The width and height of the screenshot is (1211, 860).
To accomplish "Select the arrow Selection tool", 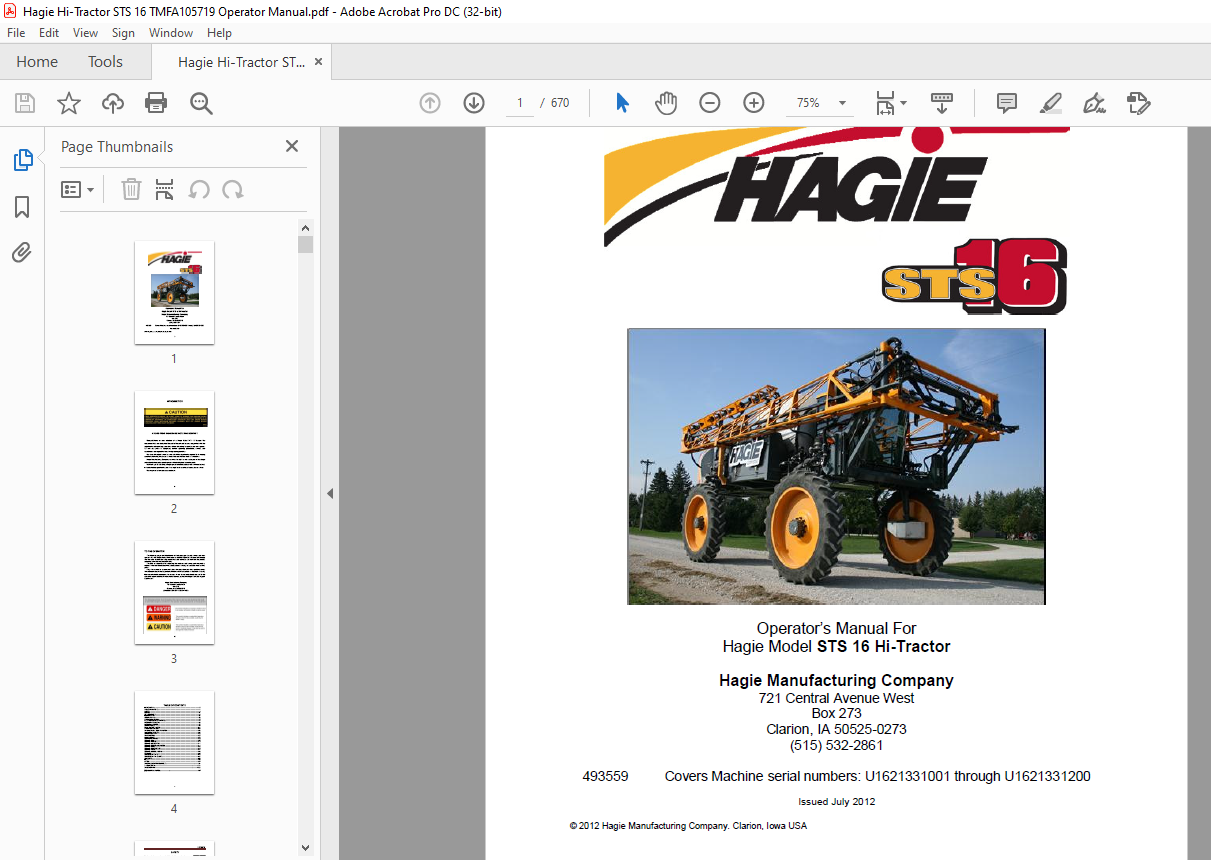I will (622, 103).
